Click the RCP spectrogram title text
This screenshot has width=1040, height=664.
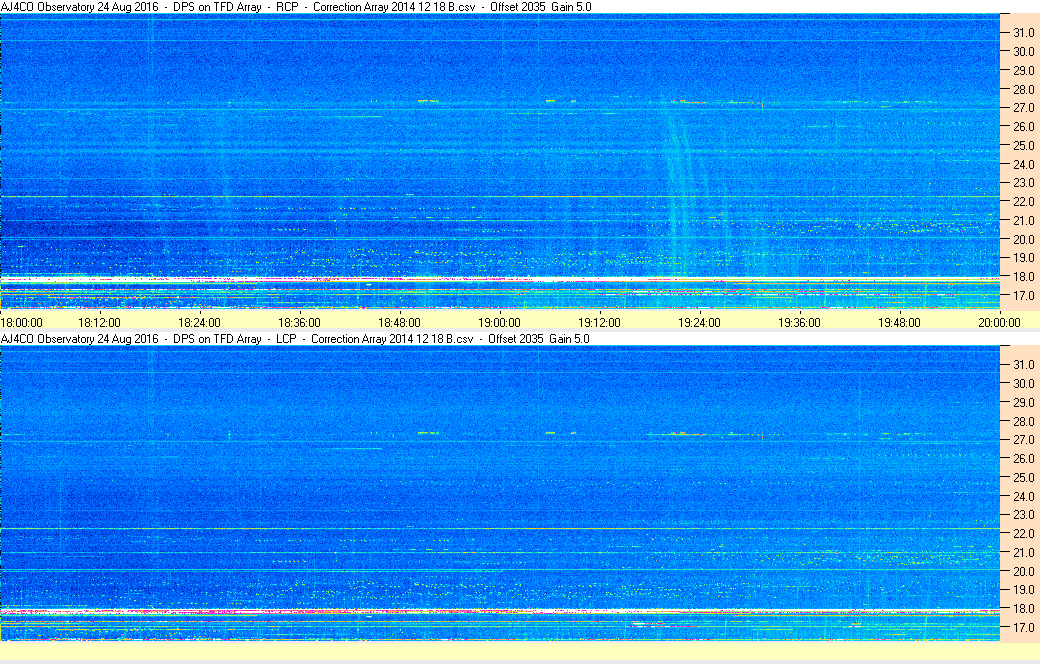296,7
